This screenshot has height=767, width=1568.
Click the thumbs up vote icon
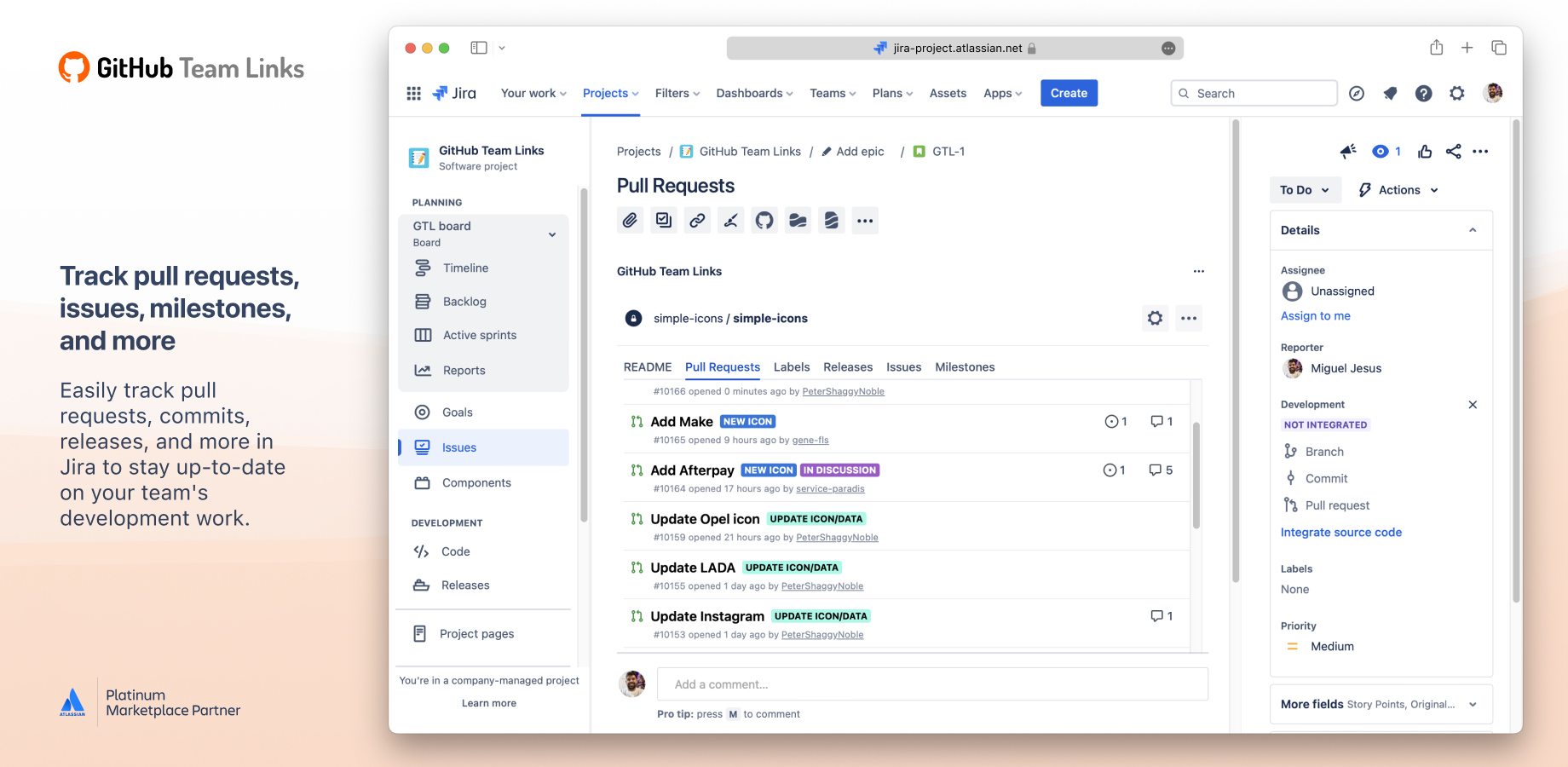pos(1425,151)
